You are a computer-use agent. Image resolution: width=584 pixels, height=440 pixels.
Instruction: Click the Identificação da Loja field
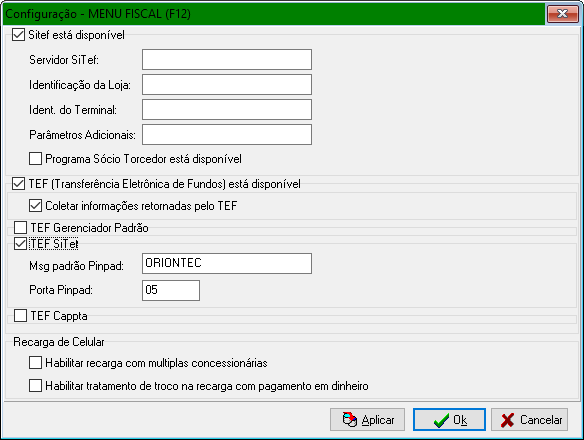pyautogui.click(x=227, y=85)
